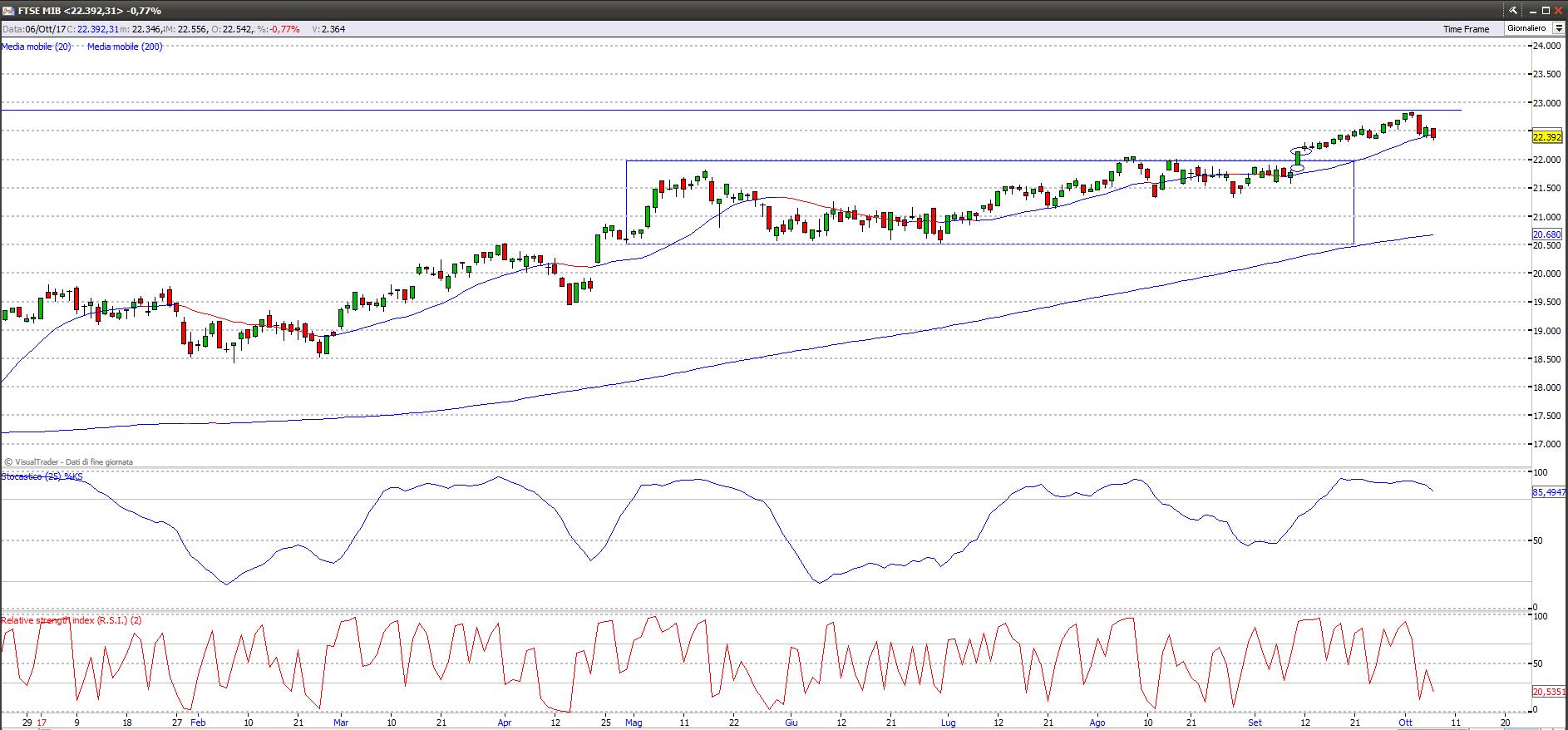Click the 85,4947 stochastic value tag
1568x730 pixels.
coord(1549,492)
